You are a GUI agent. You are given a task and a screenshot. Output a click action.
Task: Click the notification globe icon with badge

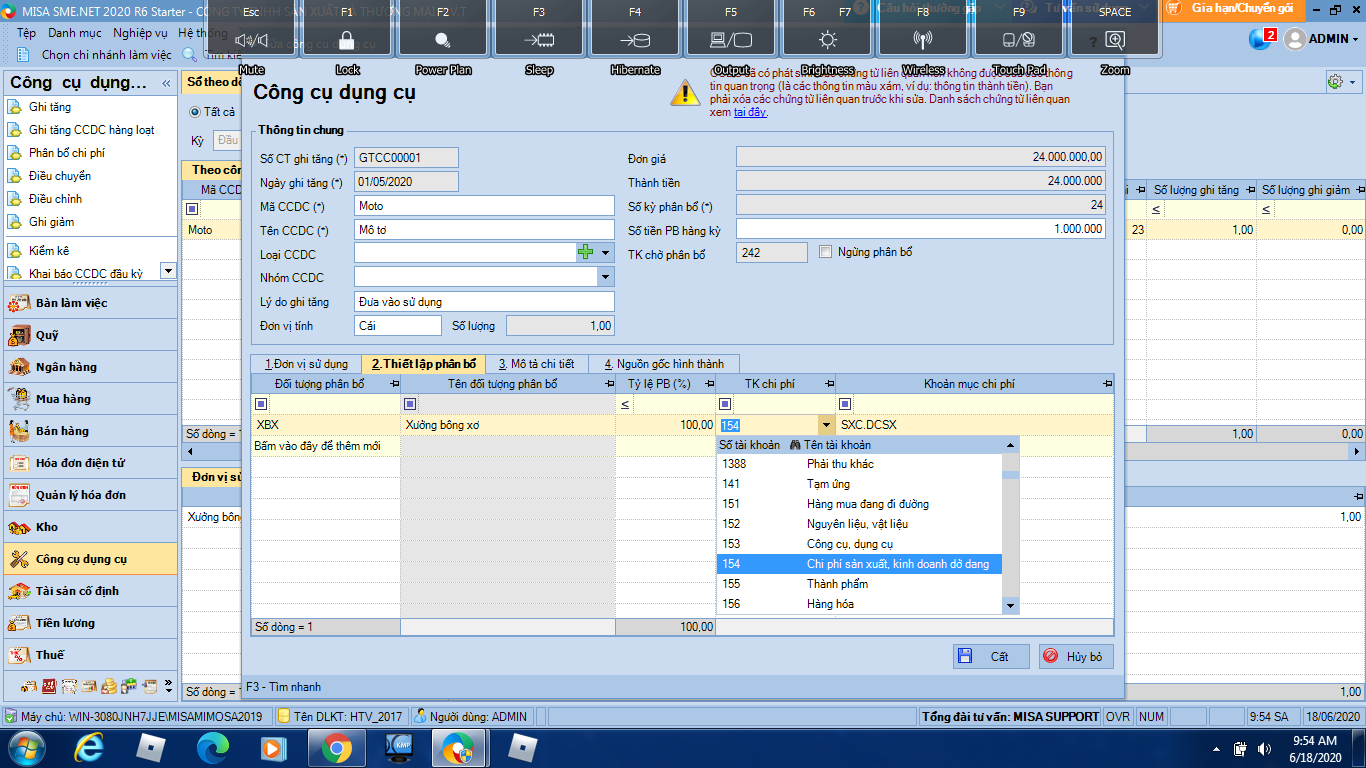[1260, 39]
